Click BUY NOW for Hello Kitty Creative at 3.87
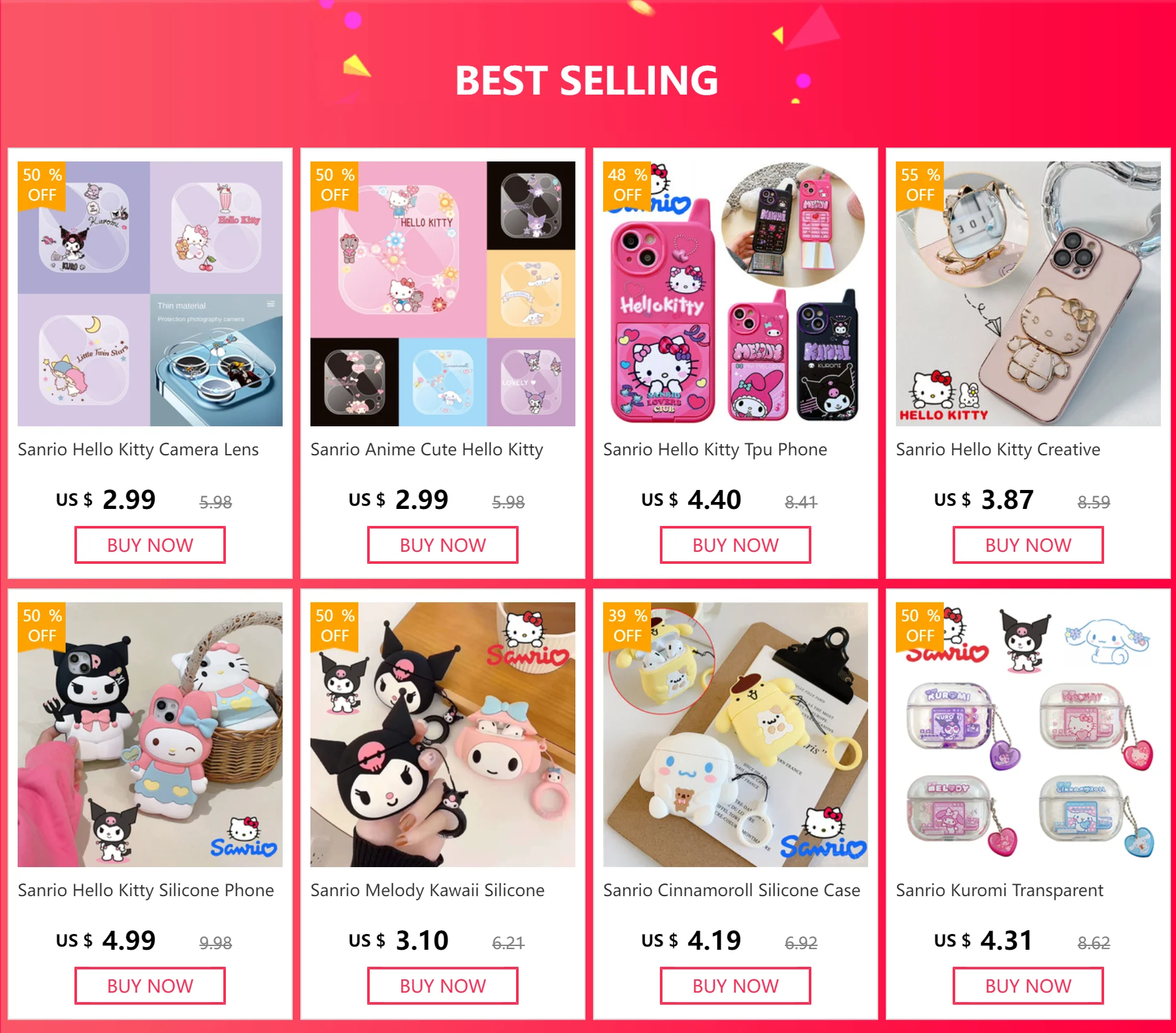Screen dimensions: 1176x1033 (1028, 545)
